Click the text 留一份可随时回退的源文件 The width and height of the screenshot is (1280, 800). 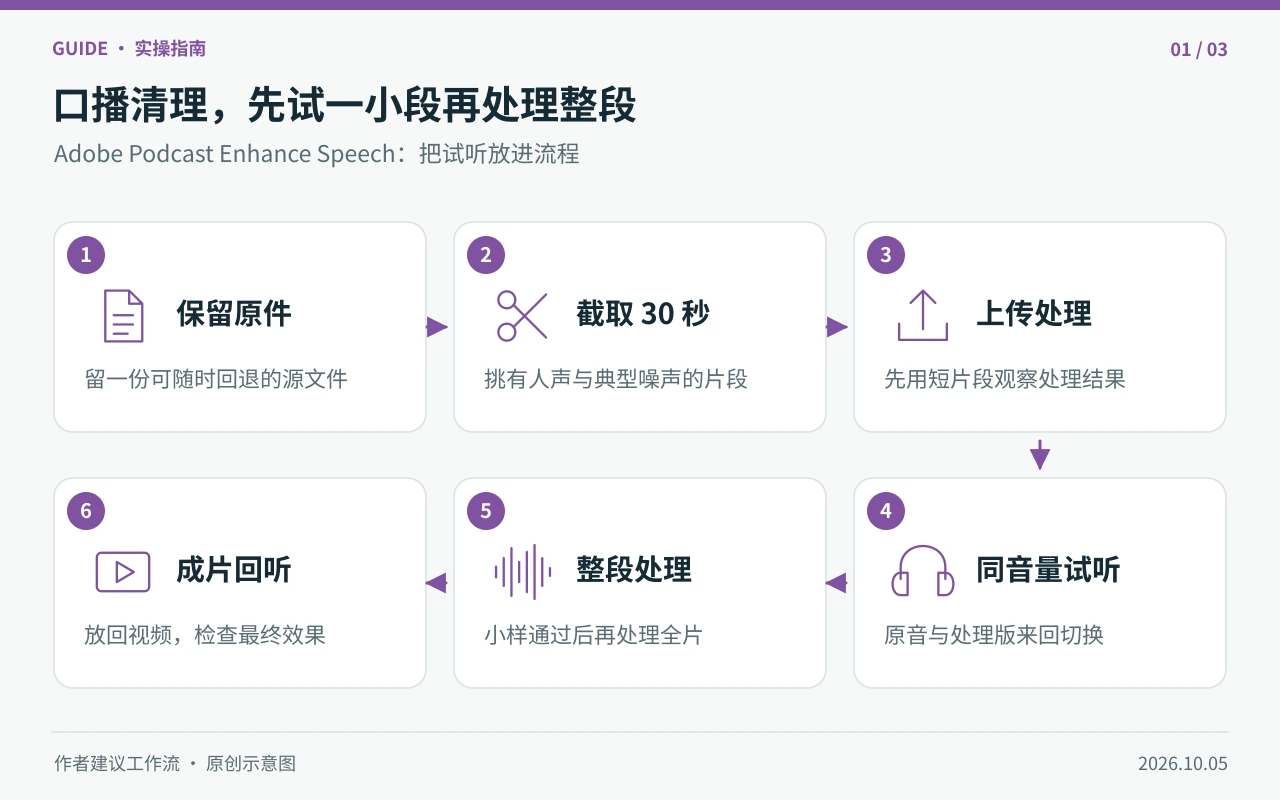pos(216,379)
